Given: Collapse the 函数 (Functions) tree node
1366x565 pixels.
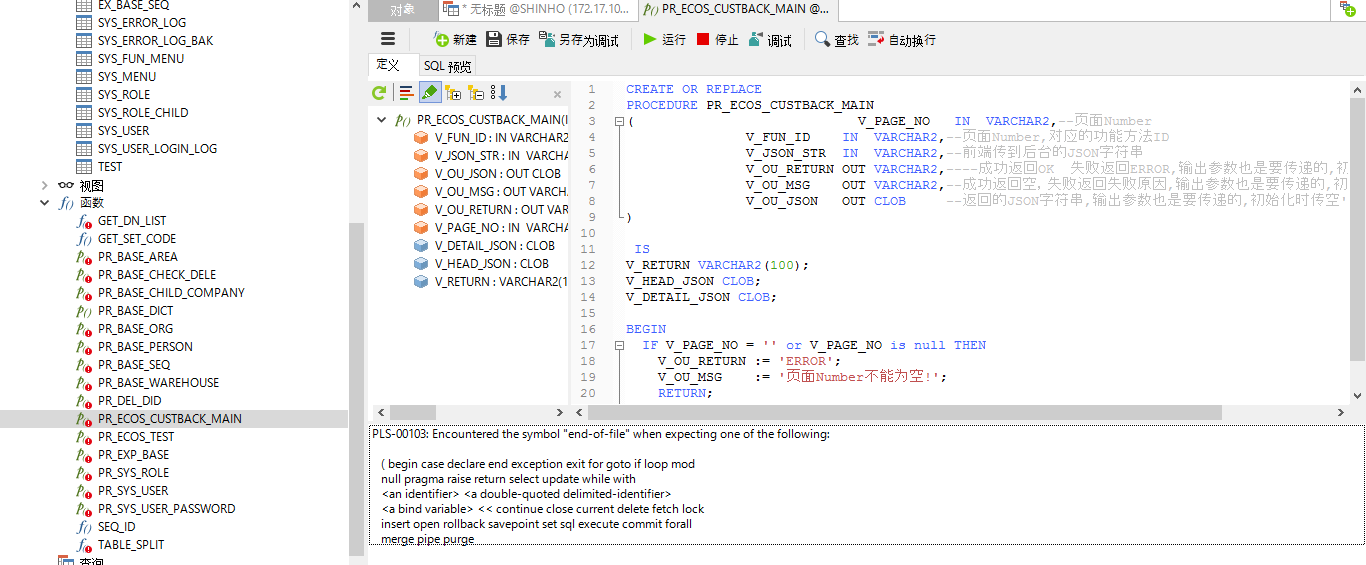Looking at the screenshot, I should [x=44, y=203].
